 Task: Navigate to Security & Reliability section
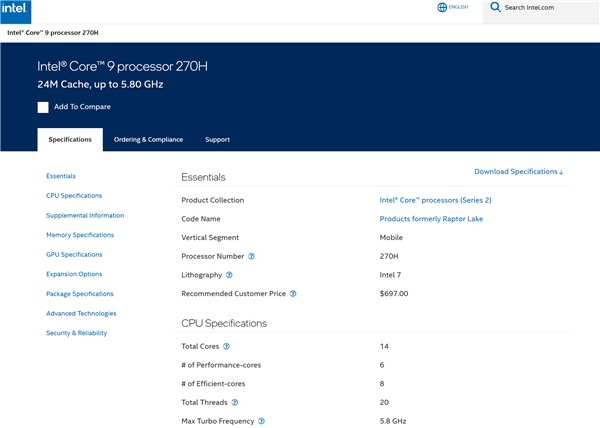click(x=76, y=333)
